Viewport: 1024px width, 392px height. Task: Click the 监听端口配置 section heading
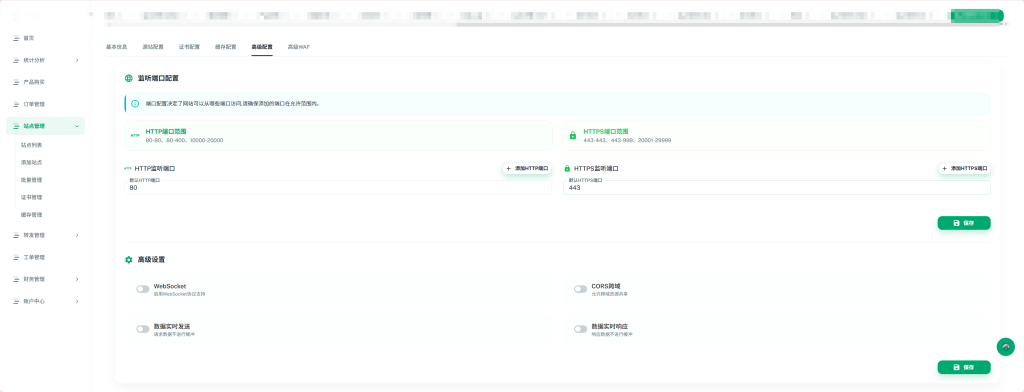click(x=157, y=78)
